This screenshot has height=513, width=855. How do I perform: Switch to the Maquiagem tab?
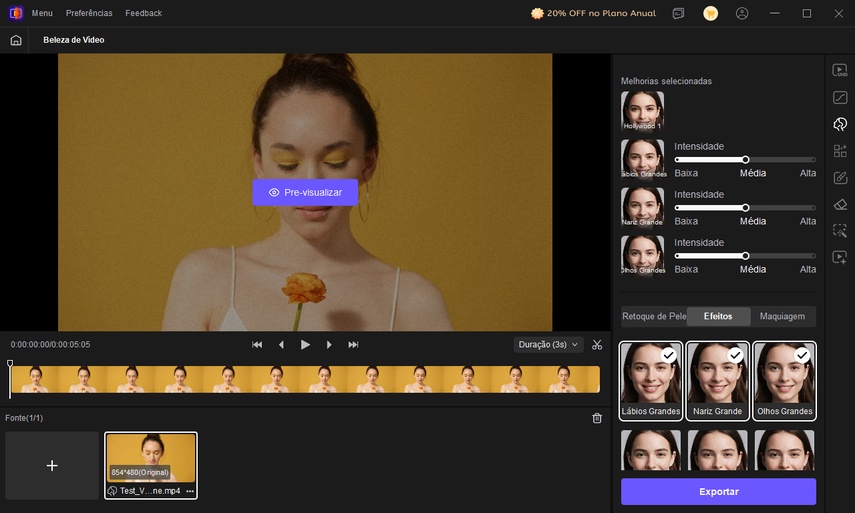click(782, 316)
